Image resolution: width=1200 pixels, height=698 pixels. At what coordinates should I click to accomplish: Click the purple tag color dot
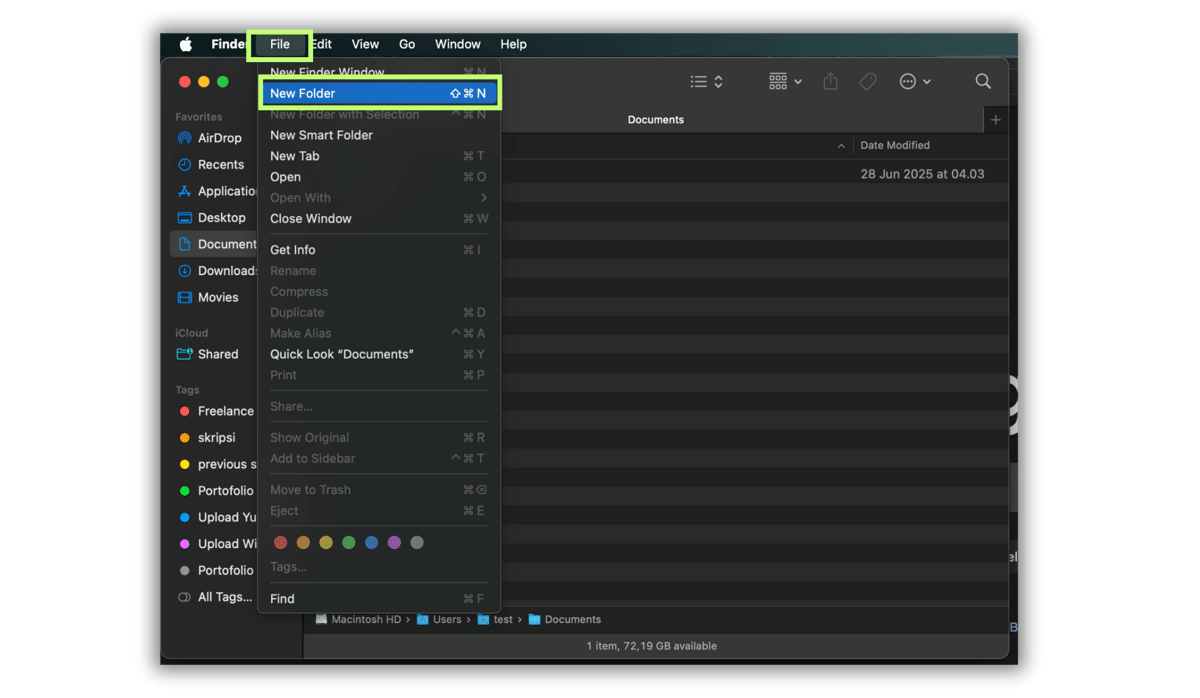394,542
